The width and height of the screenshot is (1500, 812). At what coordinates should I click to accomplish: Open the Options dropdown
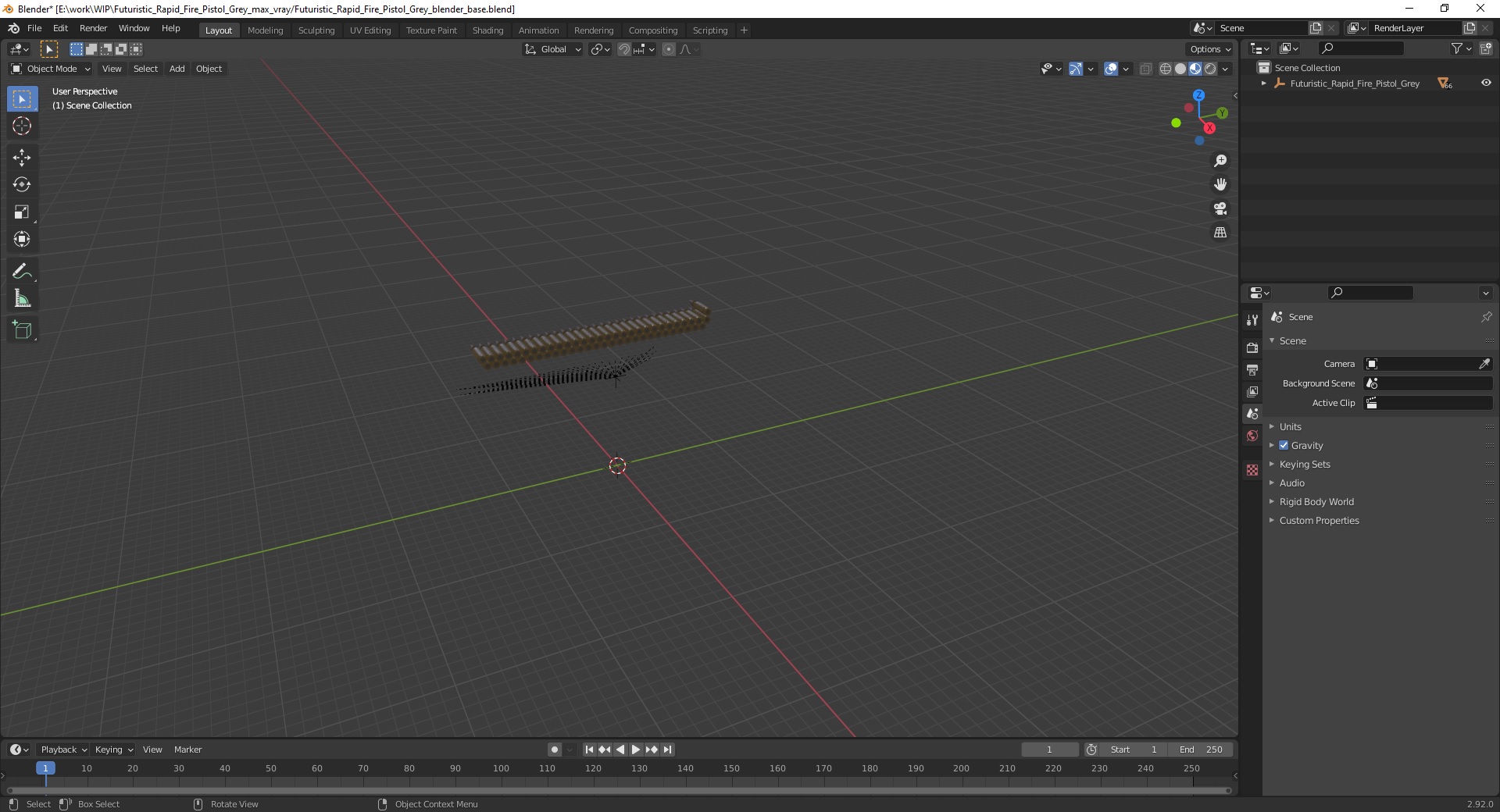(x=1210, y=49)
